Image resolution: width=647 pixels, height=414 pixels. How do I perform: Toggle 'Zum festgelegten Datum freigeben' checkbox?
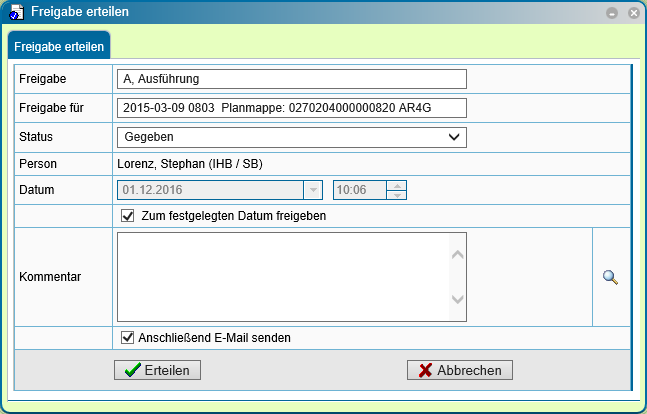tap(128, 215)
